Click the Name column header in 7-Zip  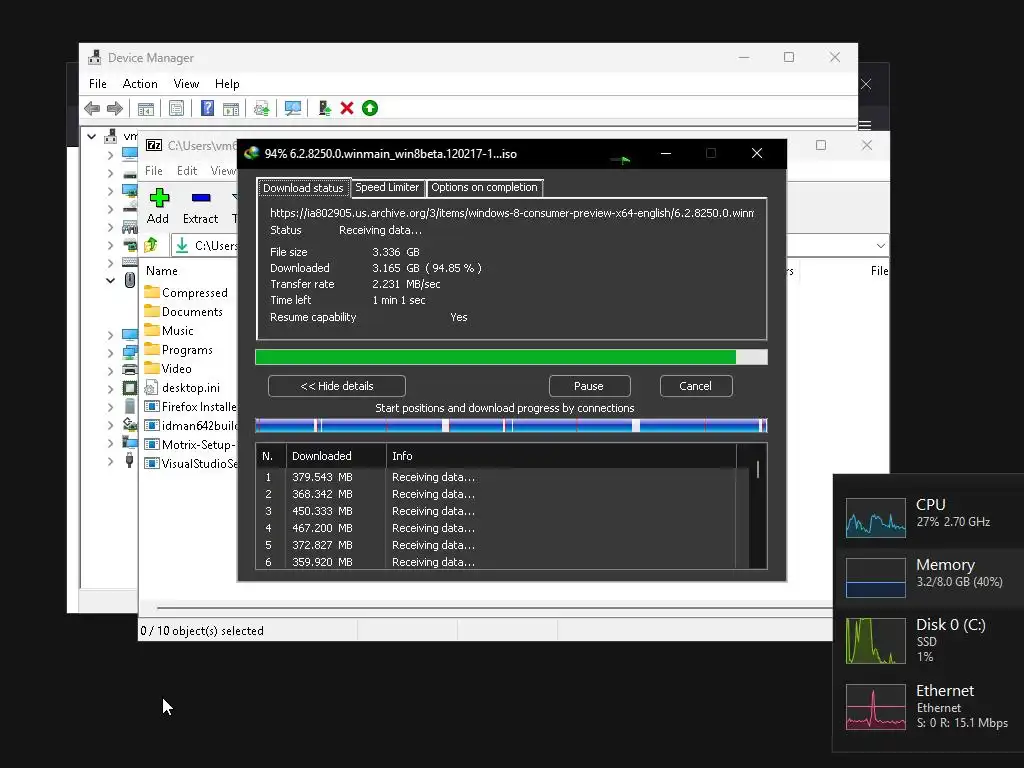tap(161, 270)
